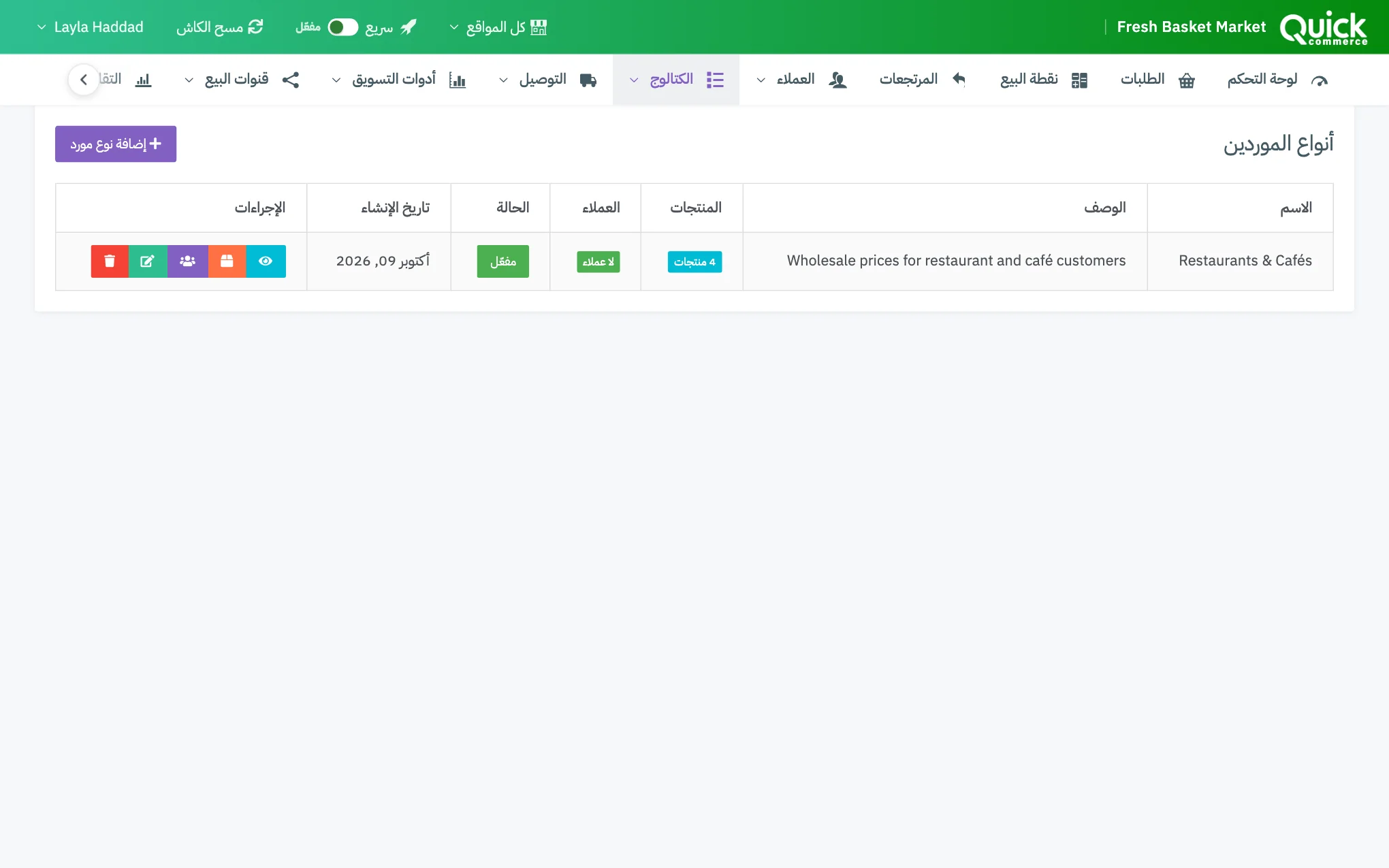Open المرتجعات returns menu item
The image size is (1389, 868).
pyautogui.click(x=923, y=80)
